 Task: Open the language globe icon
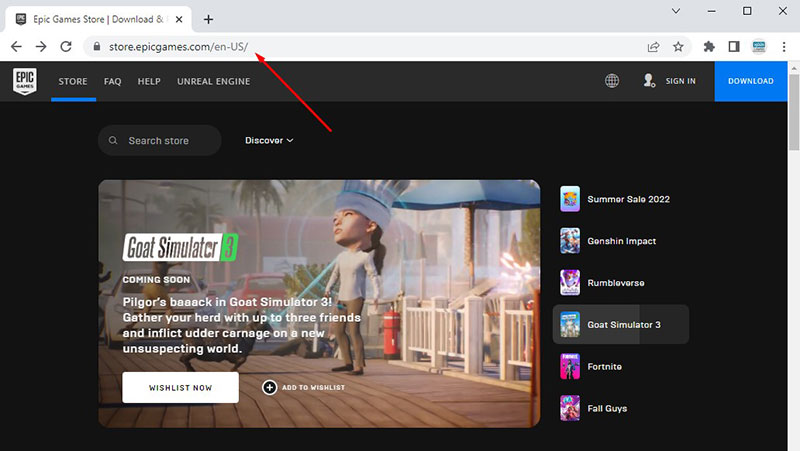click(612, 81)
